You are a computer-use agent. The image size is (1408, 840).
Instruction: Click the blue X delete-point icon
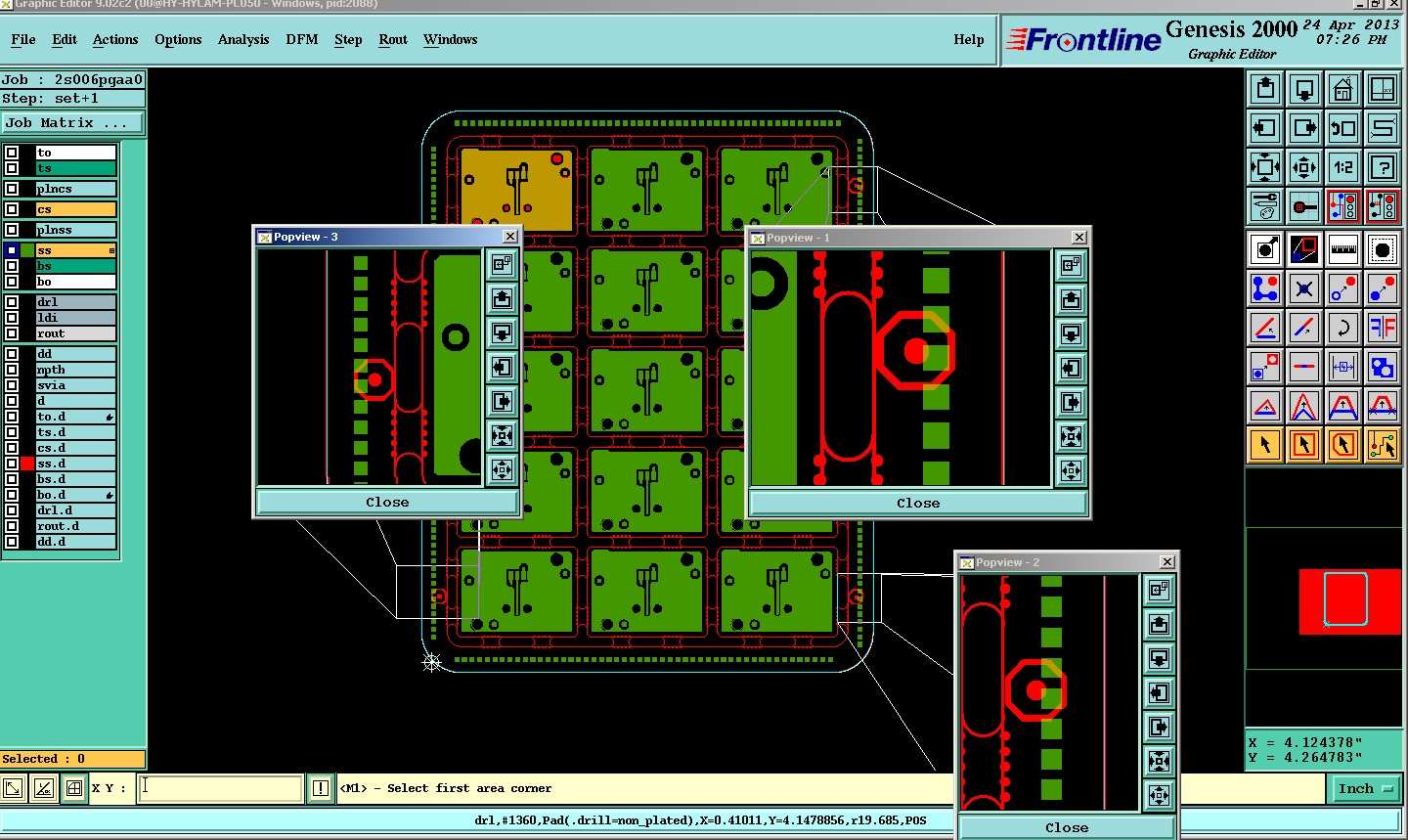[x=1304, y=288]
